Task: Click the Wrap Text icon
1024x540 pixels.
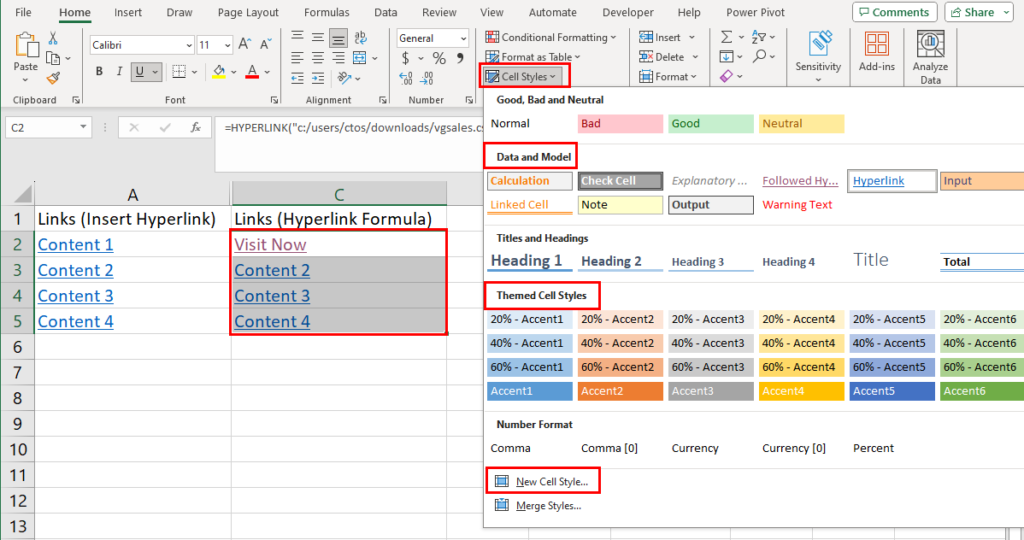Action: point(360,37)
